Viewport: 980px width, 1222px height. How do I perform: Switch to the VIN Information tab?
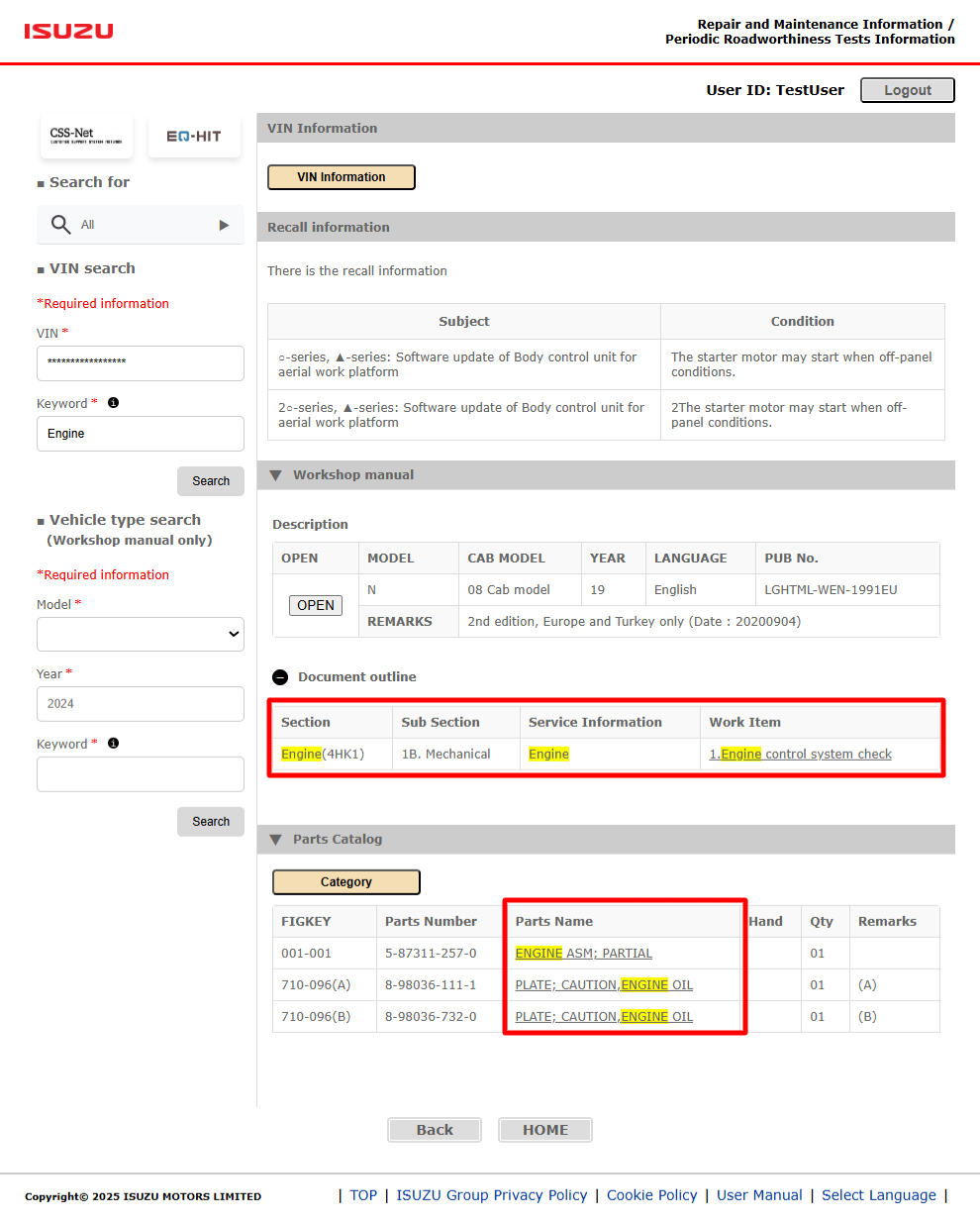pos(341,176)
